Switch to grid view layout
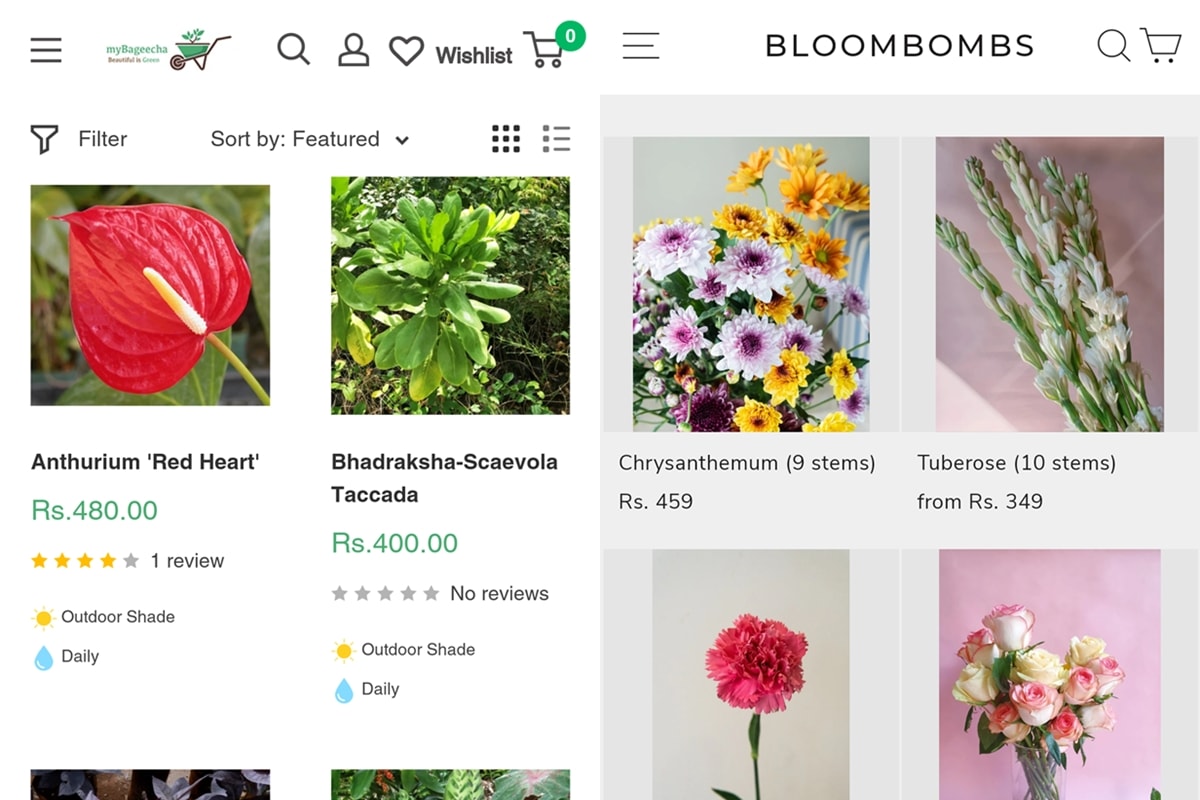This screenshot has height=800, width=1200. point(506,139)
